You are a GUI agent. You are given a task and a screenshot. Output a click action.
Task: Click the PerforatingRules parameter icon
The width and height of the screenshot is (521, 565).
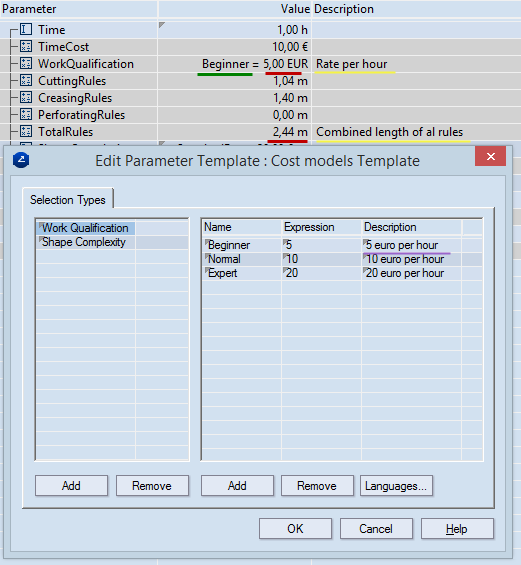[x=26, y=115]
